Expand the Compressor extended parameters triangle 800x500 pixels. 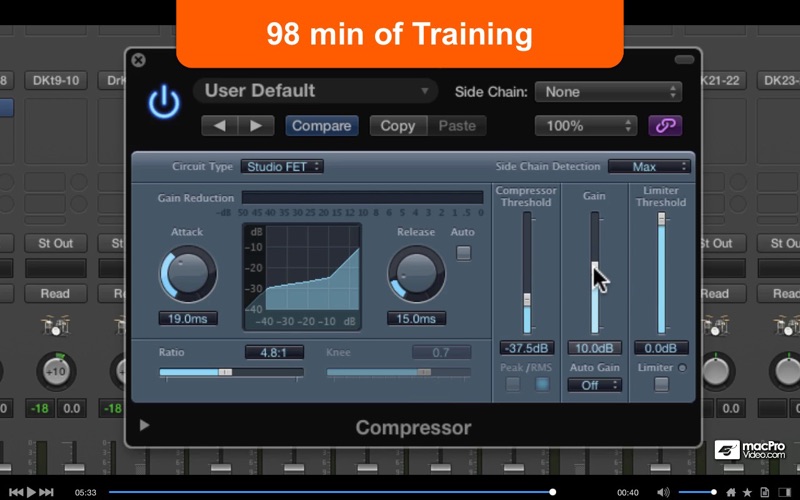pyautogui.click(x=144, y=425)
